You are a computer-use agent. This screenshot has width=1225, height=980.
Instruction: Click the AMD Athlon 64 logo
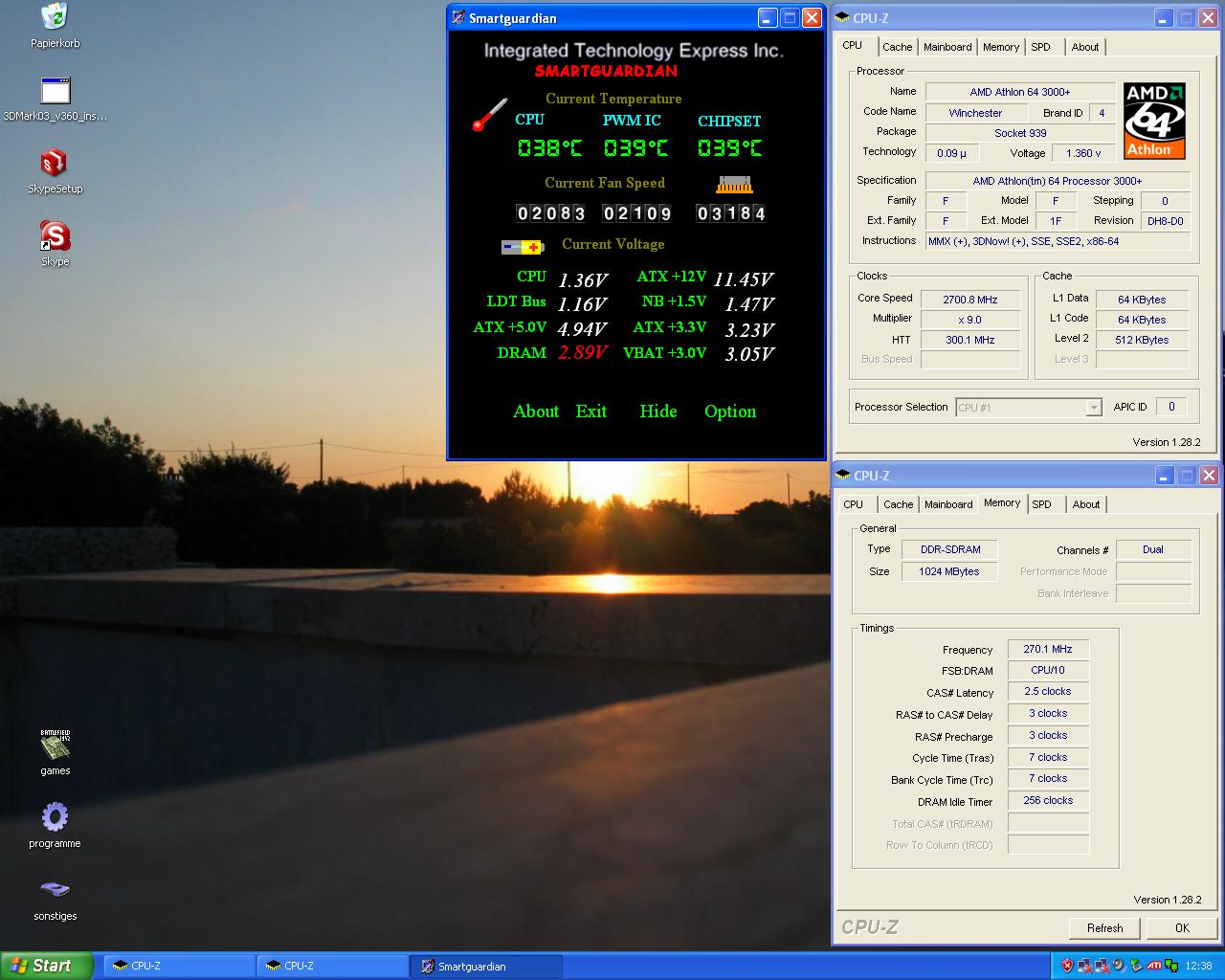pyautogui.click(x=1154, y=121)
